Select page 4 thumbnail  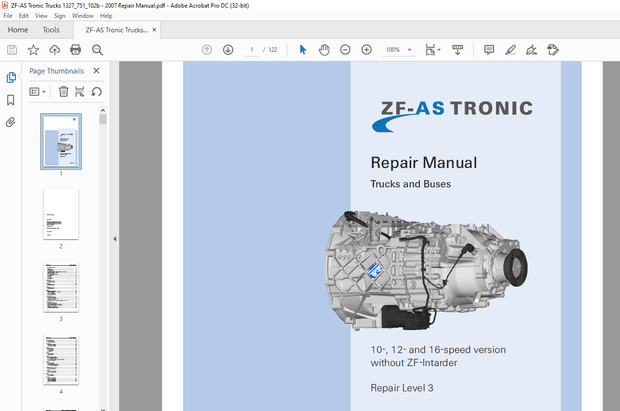(x=61, y=360)
